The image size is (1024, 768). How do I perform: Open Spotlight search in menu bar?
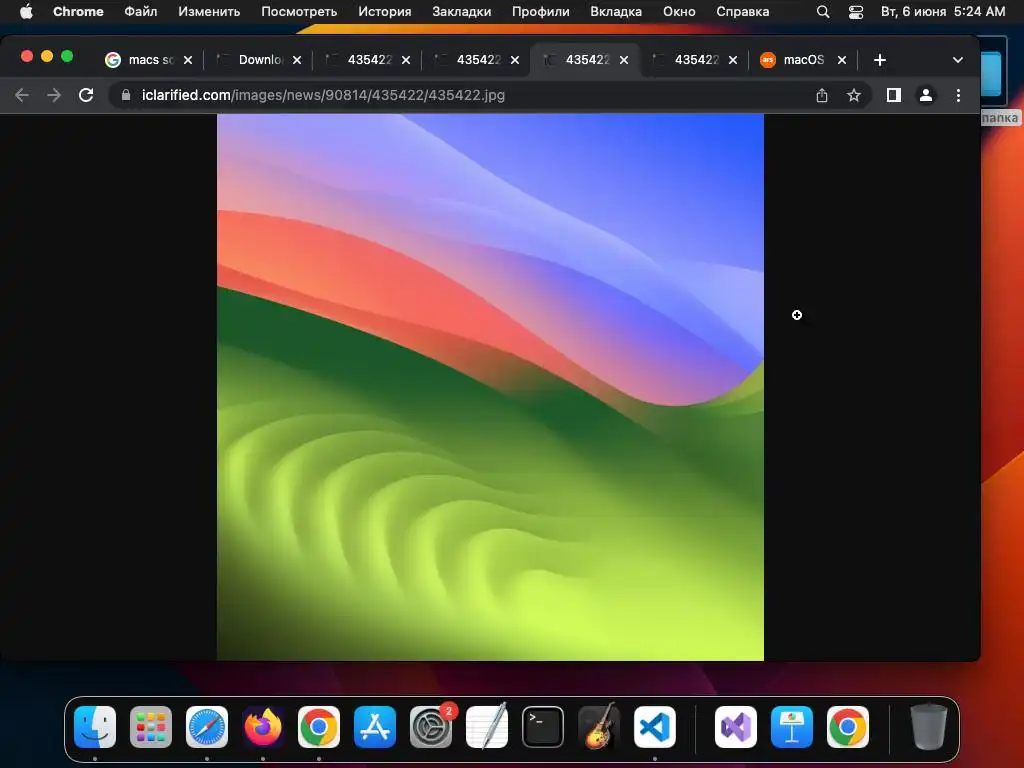coord(823,12)
